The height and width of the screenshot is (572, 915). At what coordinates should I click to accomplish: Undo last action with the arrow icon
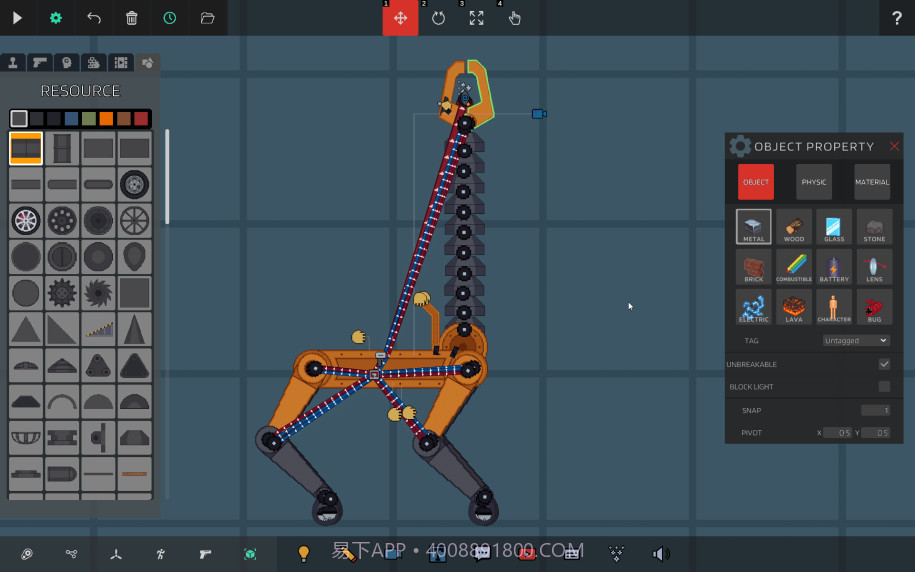pos(94,18)
